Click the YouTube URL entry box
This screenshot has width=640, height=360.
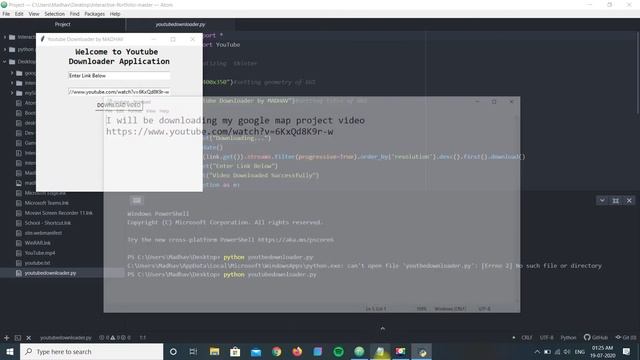click(119, 92)
